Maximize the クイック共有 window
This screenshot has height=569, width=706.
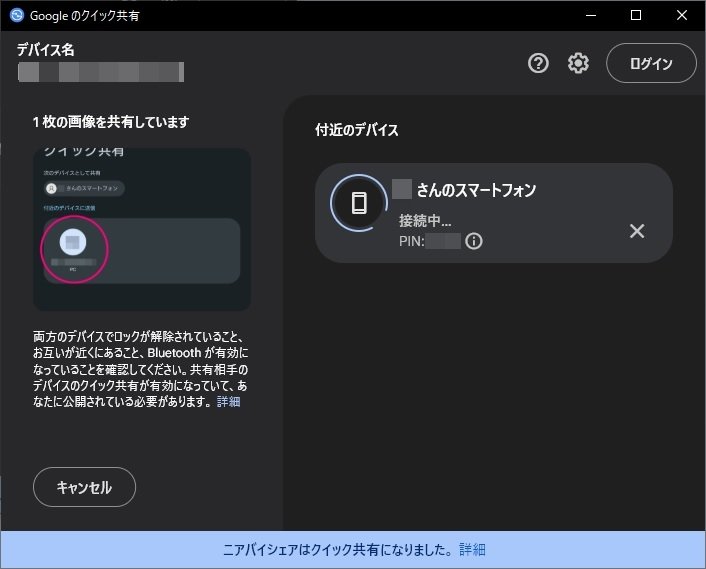tap(636, 15)
